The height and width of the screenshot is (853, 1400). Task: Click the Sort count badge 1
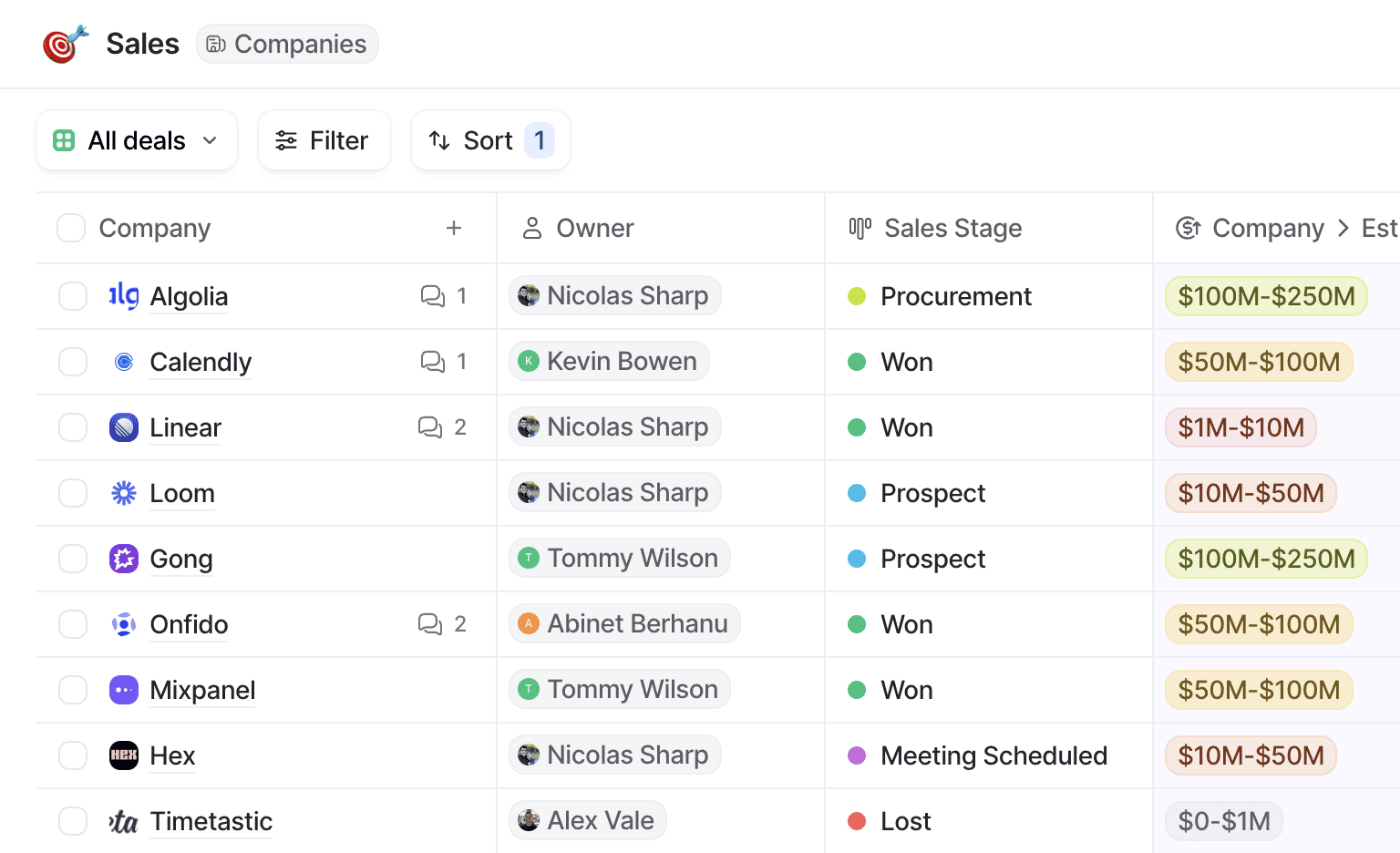point(540,140)
